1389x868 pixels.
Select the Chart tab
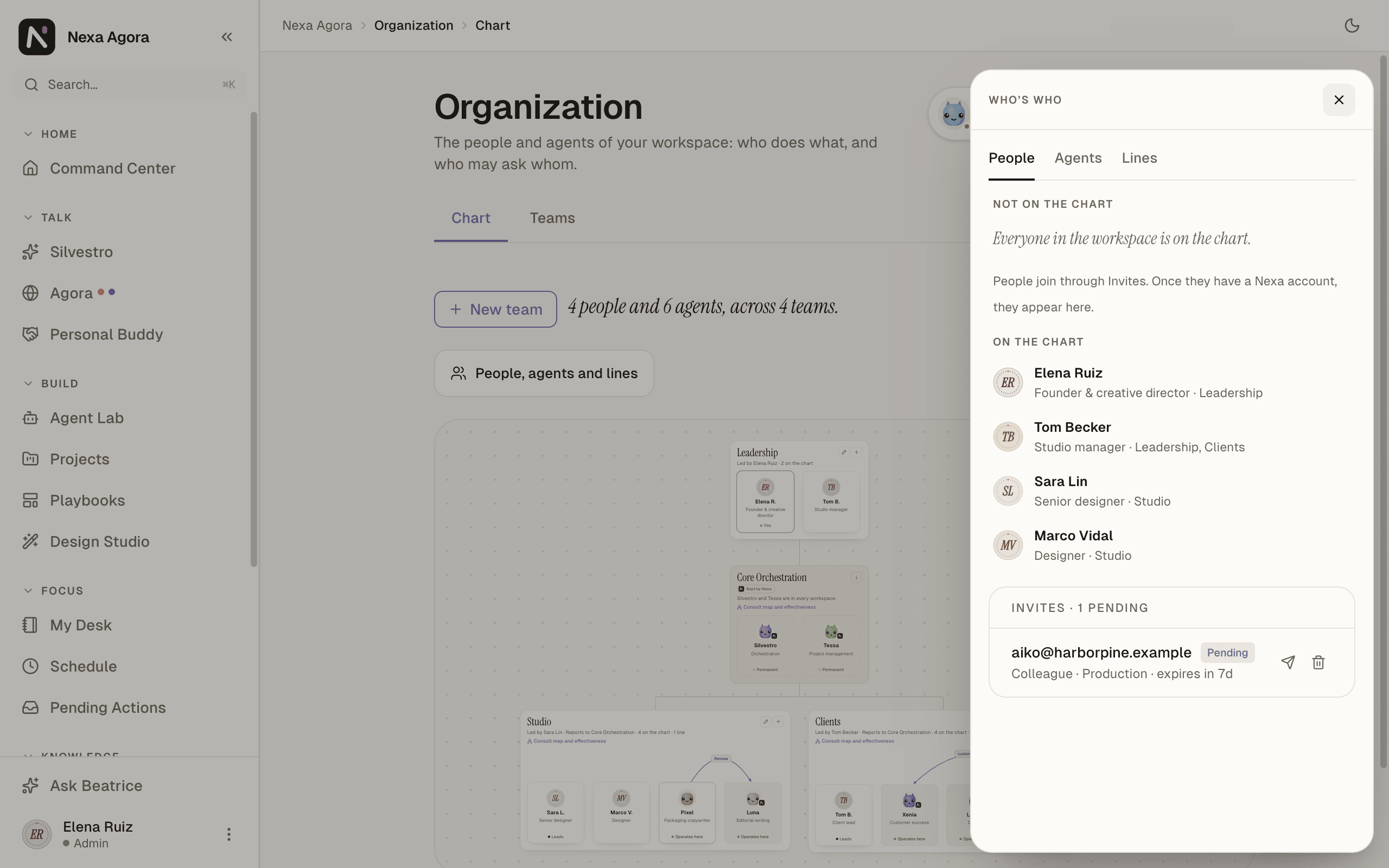tap(470, 219)
